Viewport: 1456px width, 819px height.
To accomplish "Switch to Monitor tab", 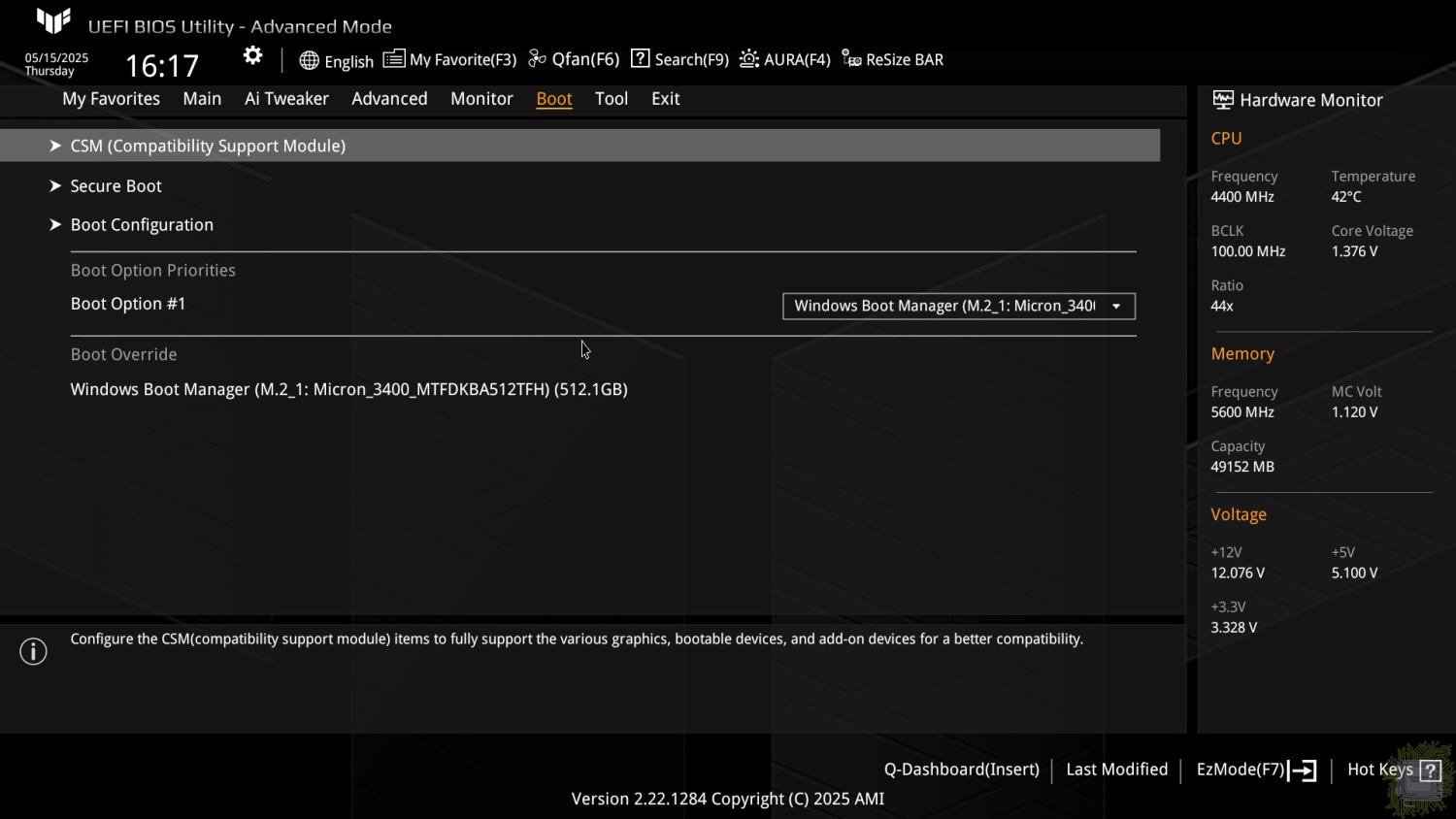I will [481, 99].
